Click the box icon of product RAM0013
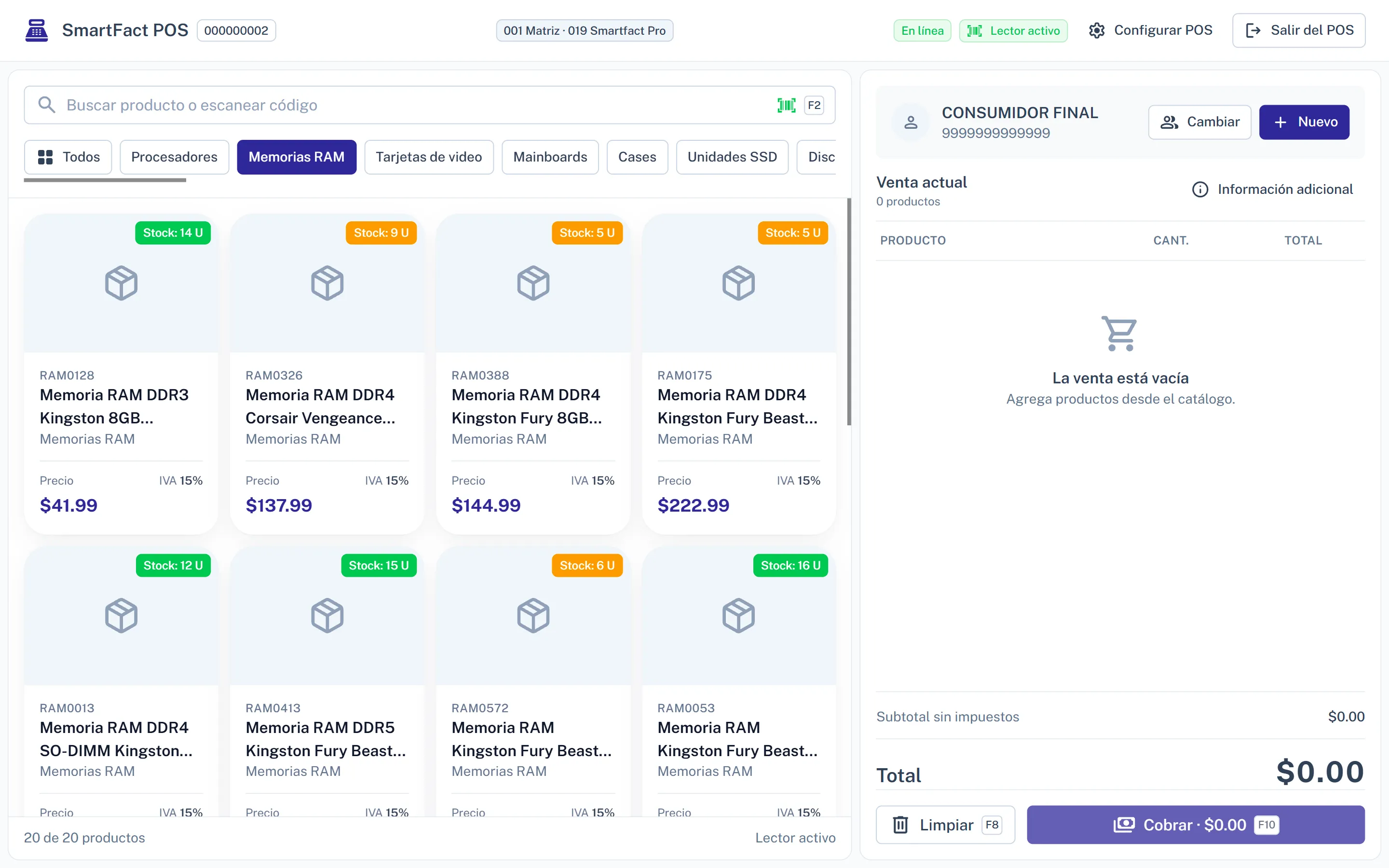The image size is (1389, 868). 121,615
